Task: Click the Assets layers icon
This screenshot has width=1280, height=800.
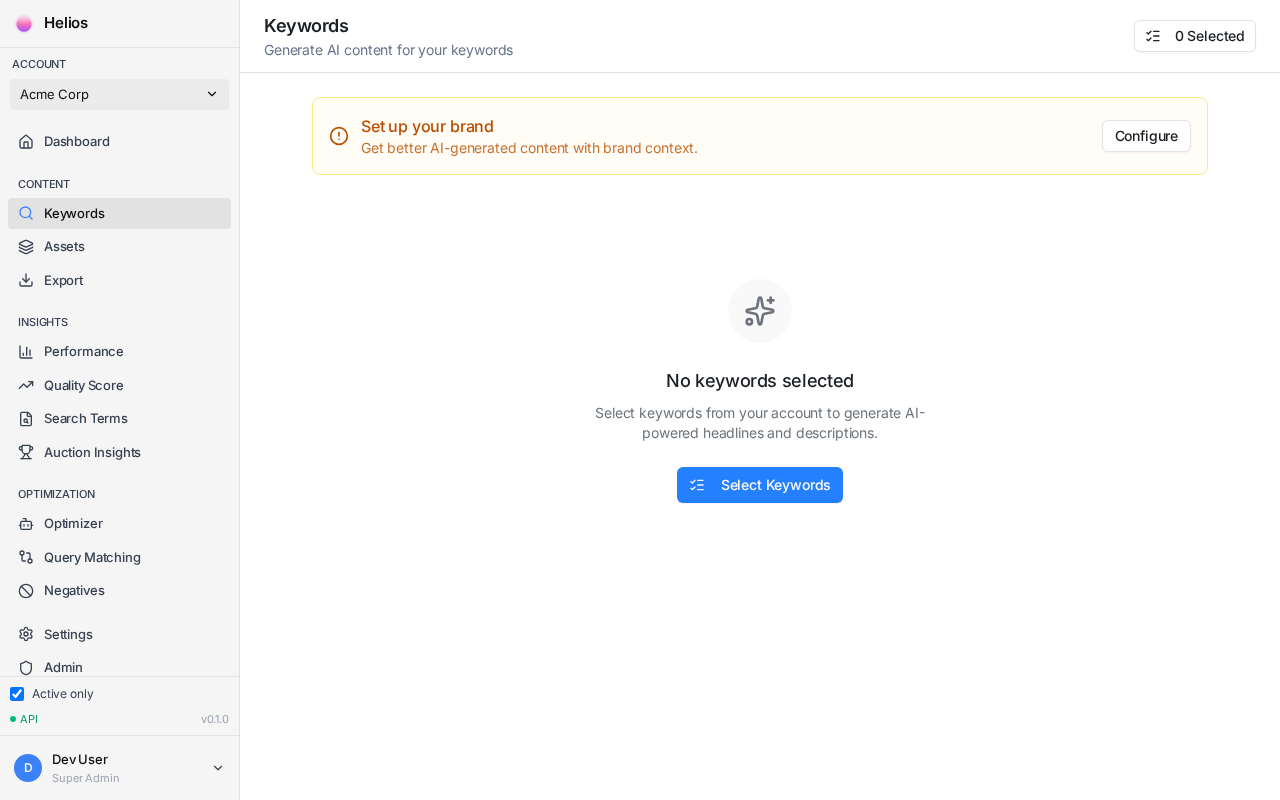Action: coord(26,246)
